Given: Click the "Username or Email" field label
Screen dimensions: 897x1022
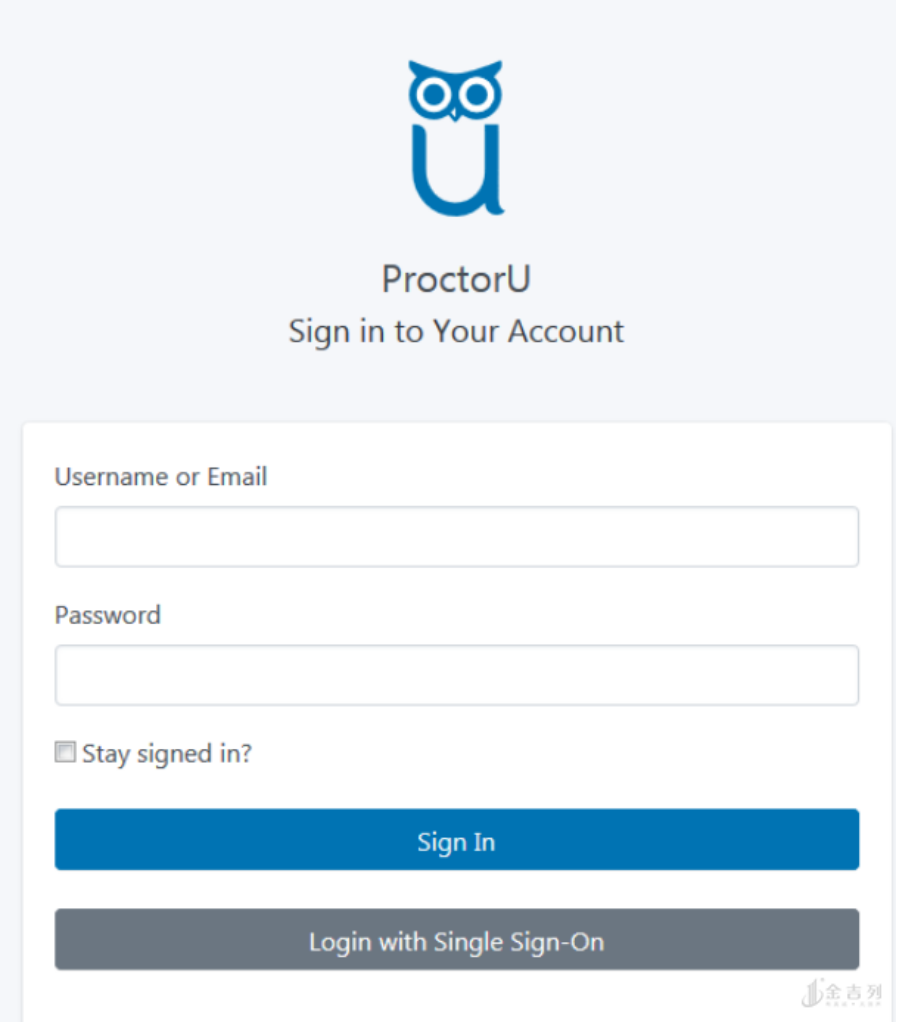Looking at the screenshot, I should click(161, 477).
